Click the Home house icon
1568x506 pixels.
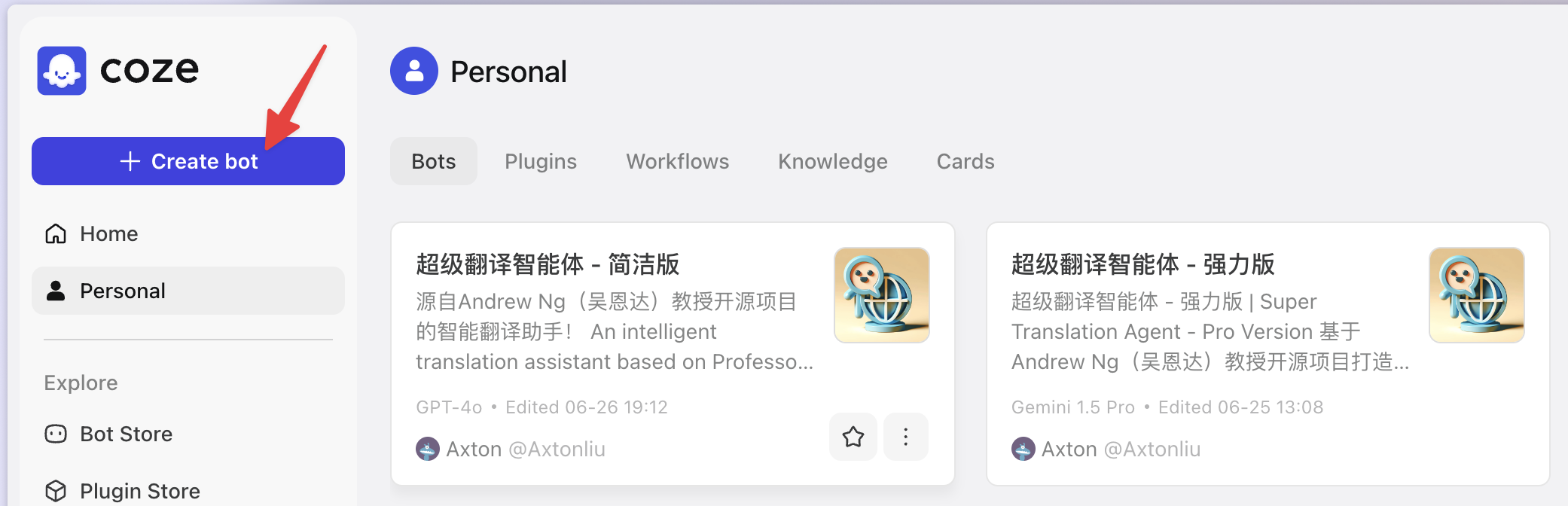coord(56,233)
